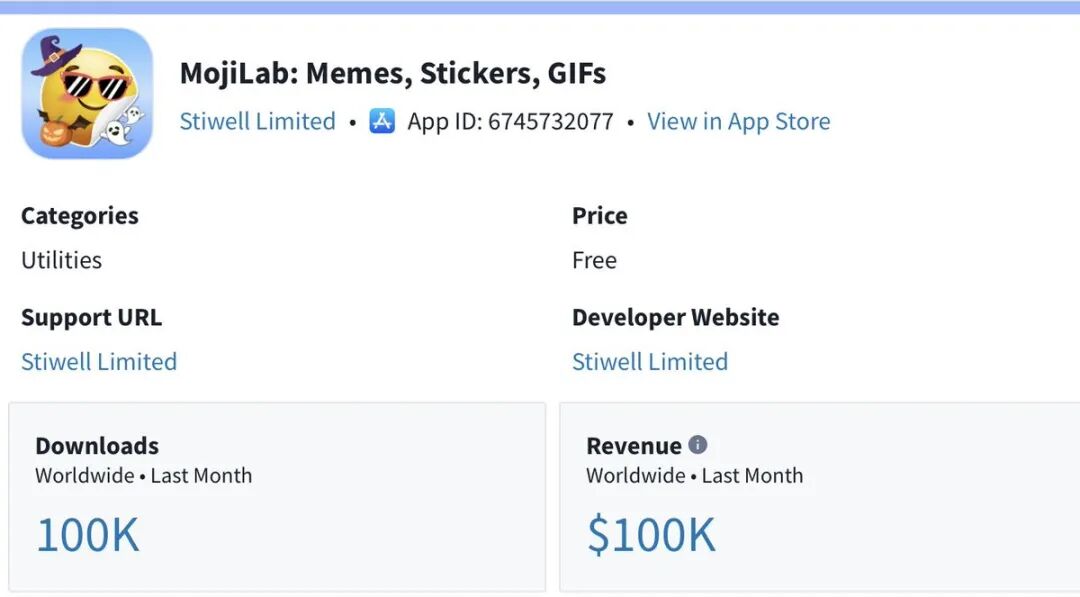Click the 100K downloads figure
The width and height of the screenshot is (1080, 597).
[x=88, y=535]
